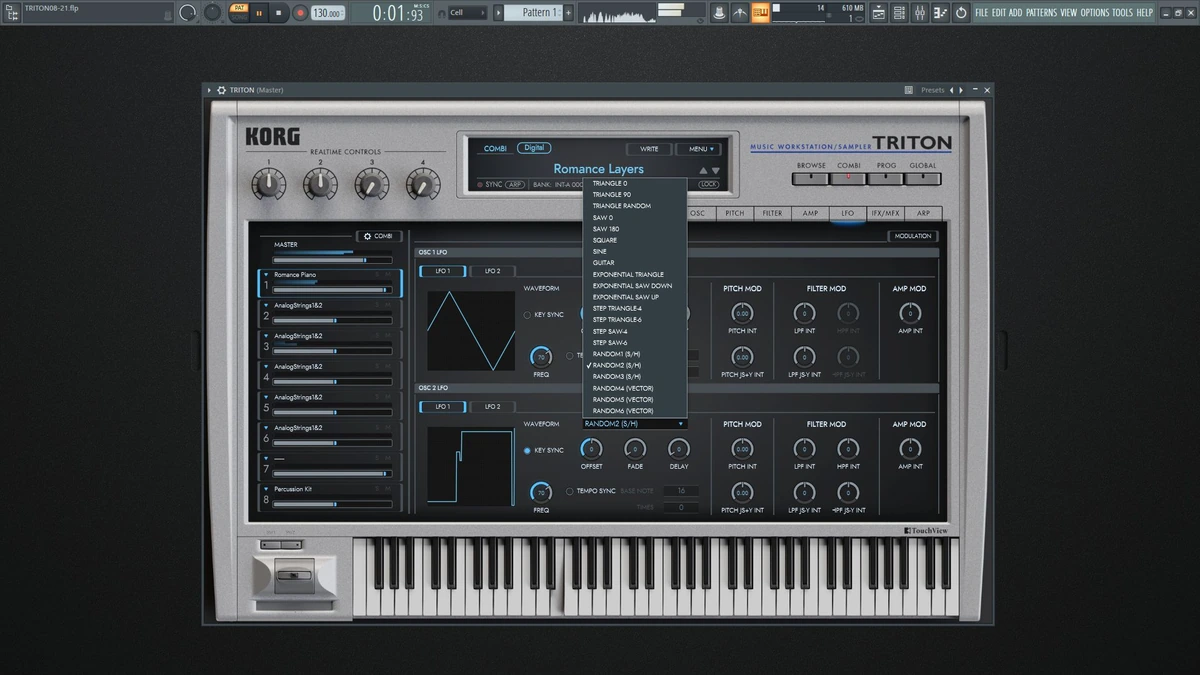1200x675 pixels.
Task: Select LFO 2 tab in OSC 1 LFO
Action: [x=492, y=271]
